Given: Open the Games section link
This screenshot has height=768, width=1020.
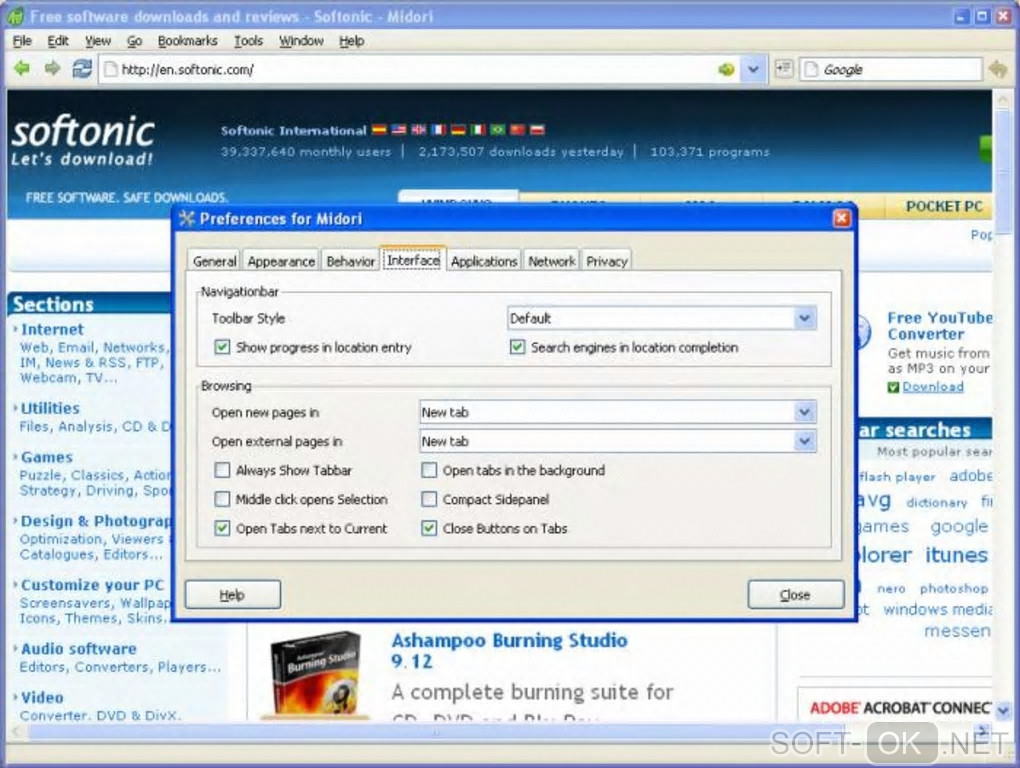Looking at the screenshot, I should coord(46,457).
